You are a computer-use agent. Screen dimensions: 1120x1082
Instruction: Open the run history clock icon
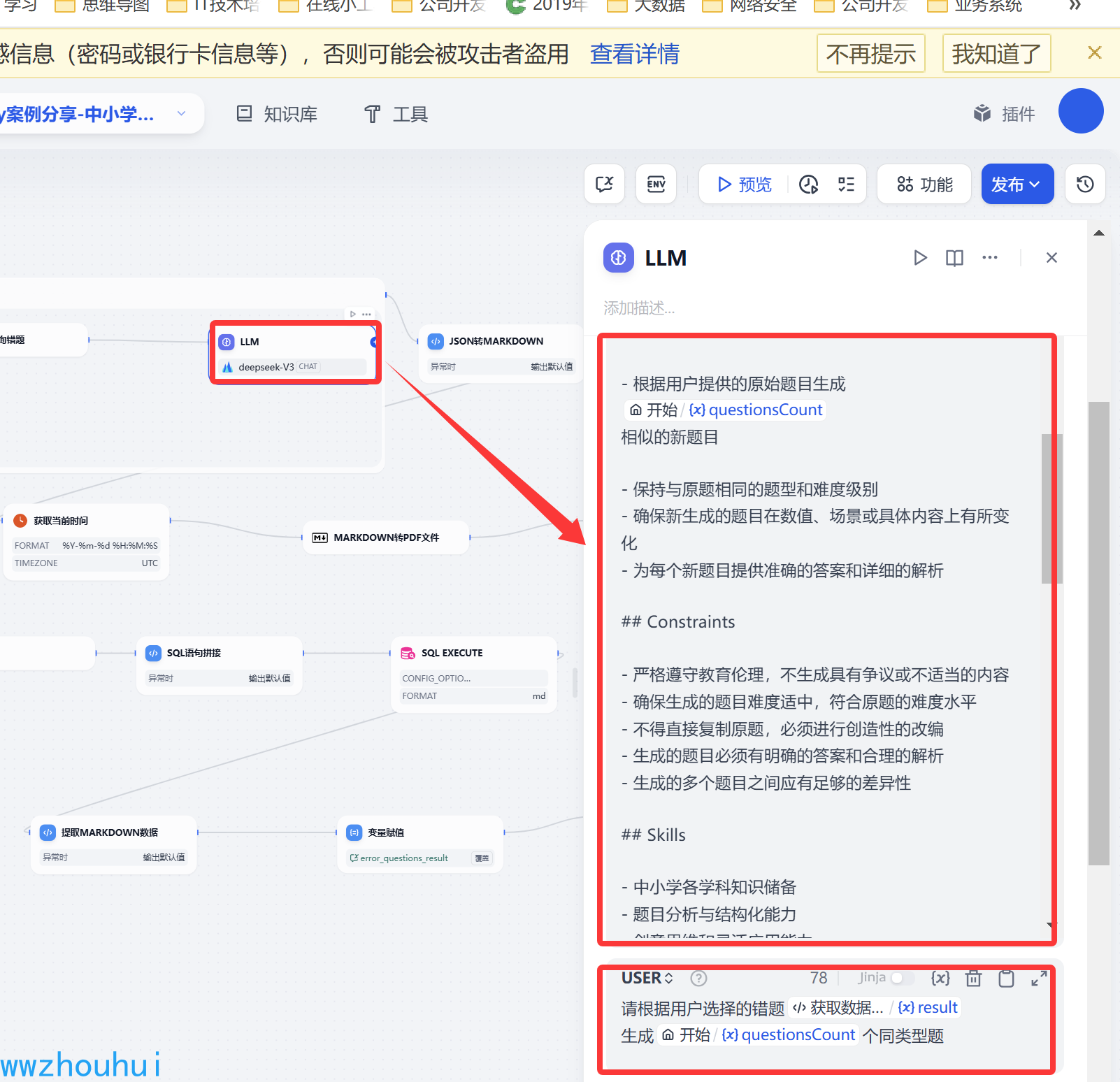pyautogui.click(x=809, y=184)
